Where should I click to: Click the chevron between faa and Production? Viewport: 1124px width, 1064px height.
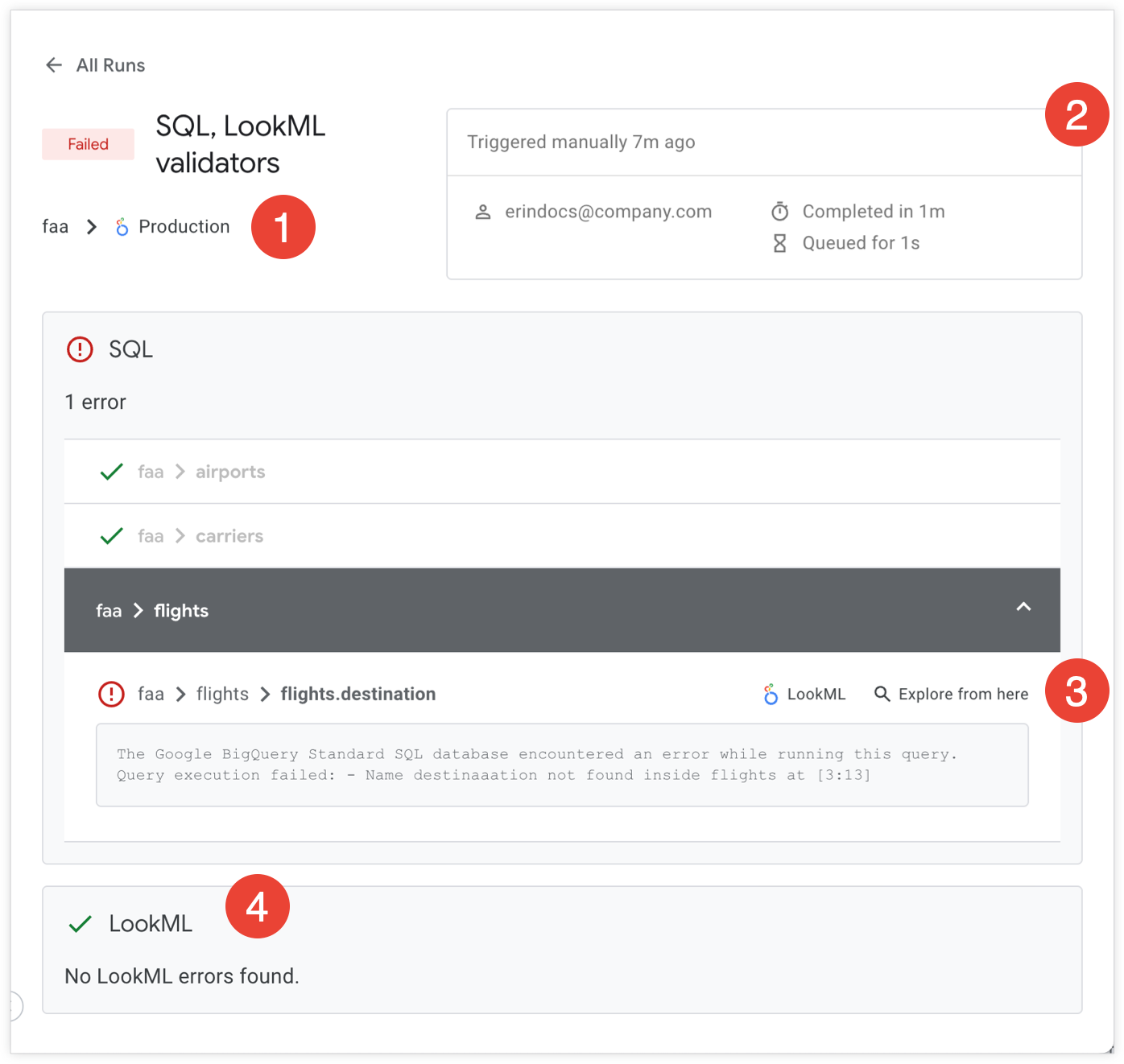point(91,227)
